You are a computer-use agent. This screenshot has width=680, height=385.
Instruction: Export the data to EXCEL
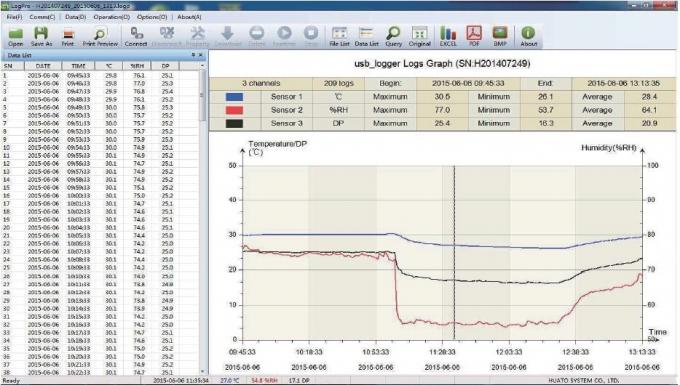tap(448, 36)
